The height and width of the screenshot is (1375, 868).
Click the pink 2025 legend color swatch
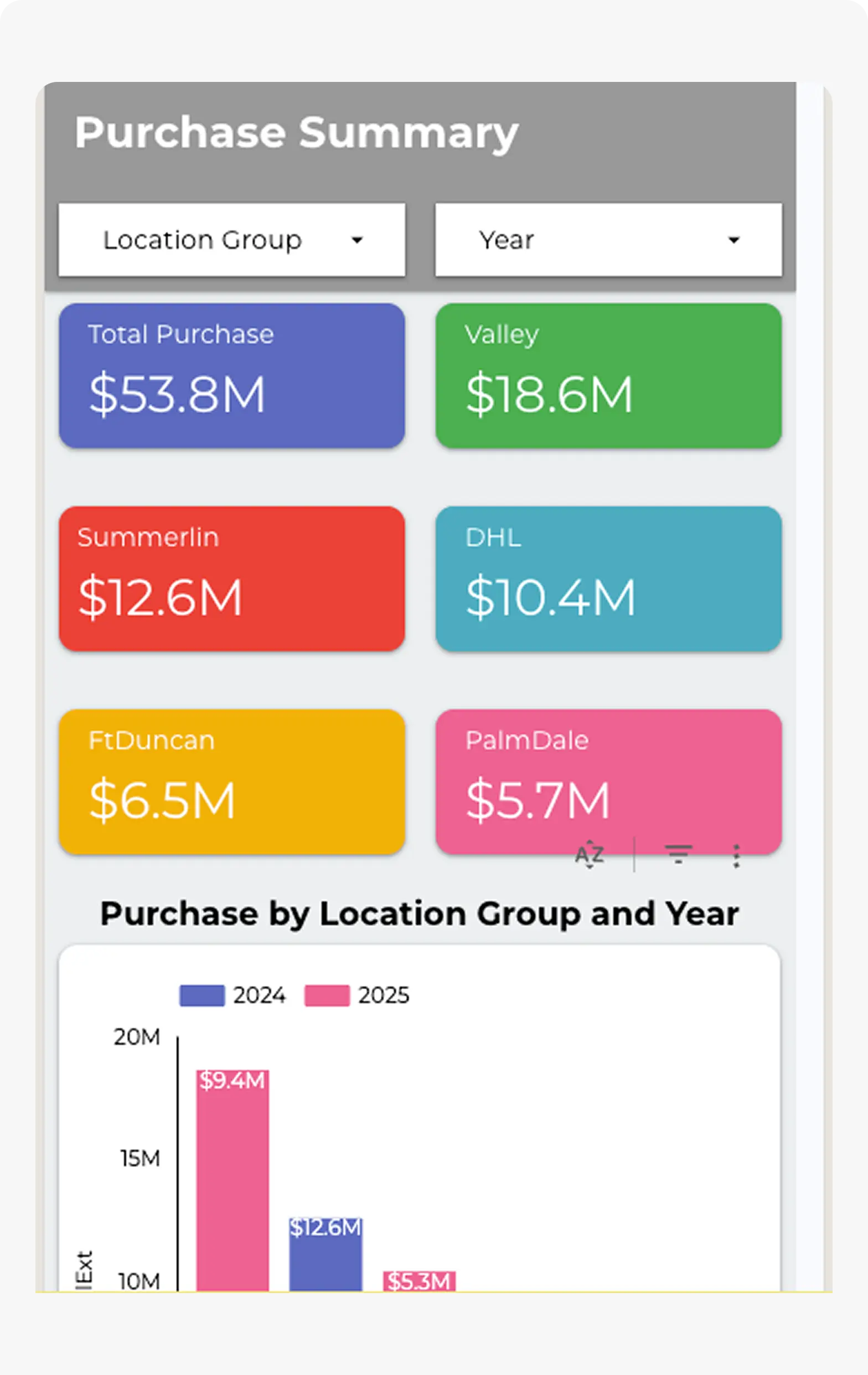point(327,995)
